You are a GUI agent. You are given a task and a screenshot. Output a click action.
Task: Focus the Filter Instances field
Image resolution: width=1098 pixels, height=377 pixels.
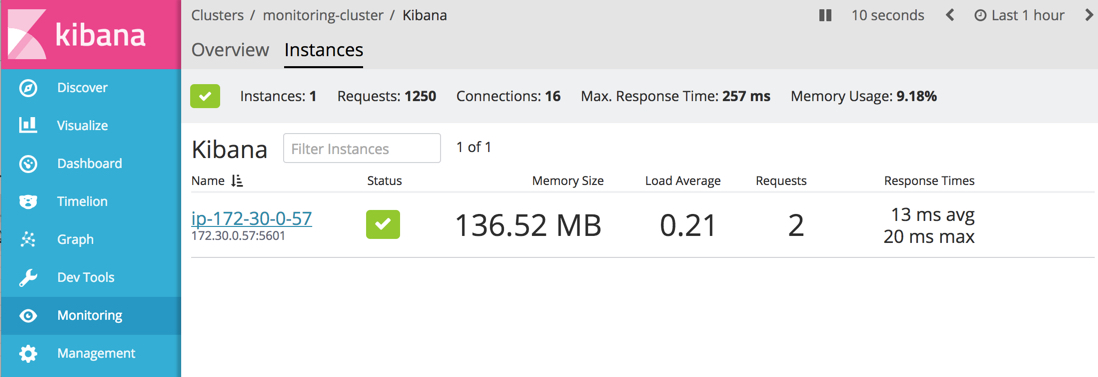tap(362, 148)
